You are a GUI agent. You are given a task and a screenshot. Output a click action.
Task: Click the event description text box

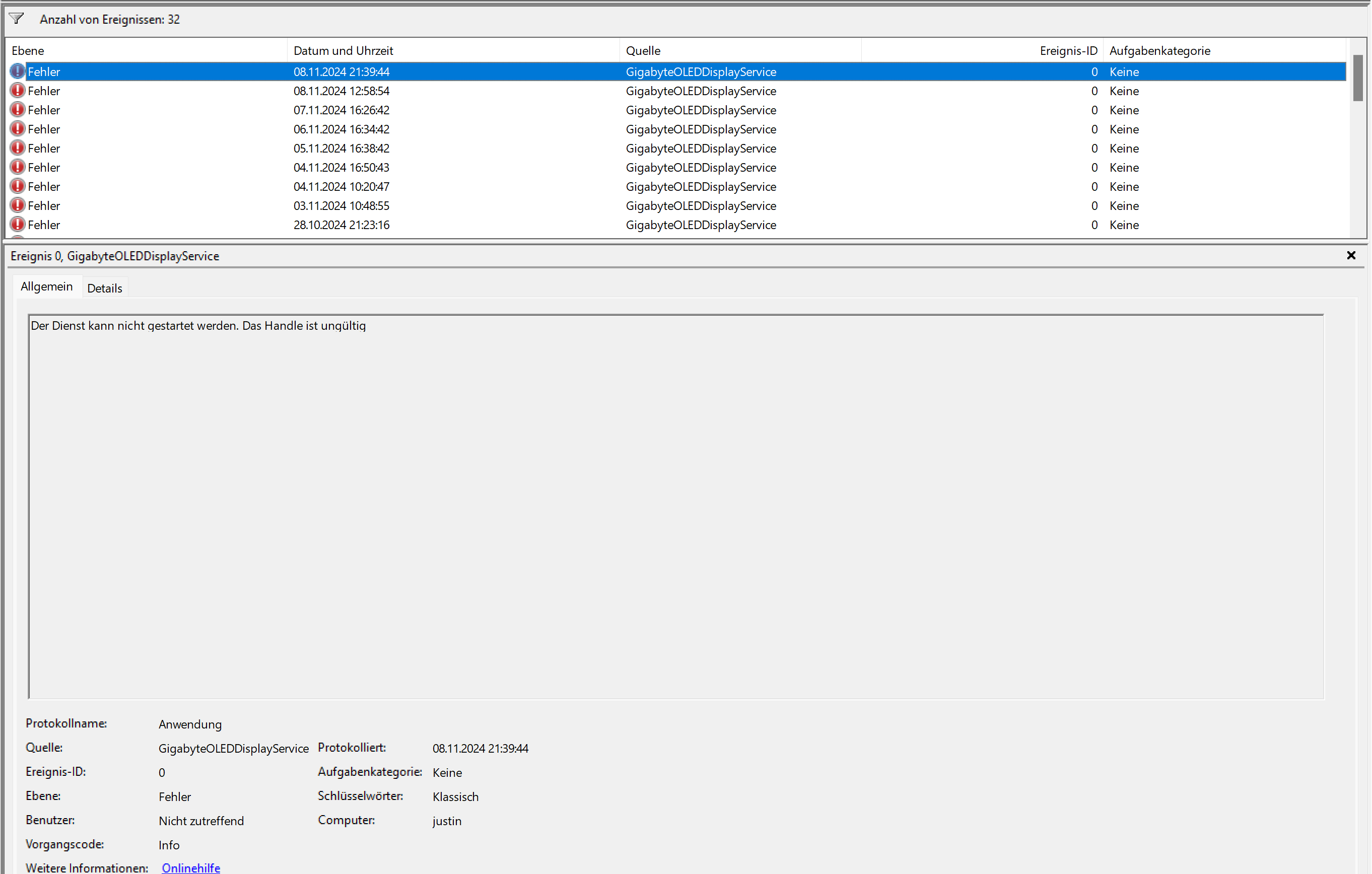675,506
